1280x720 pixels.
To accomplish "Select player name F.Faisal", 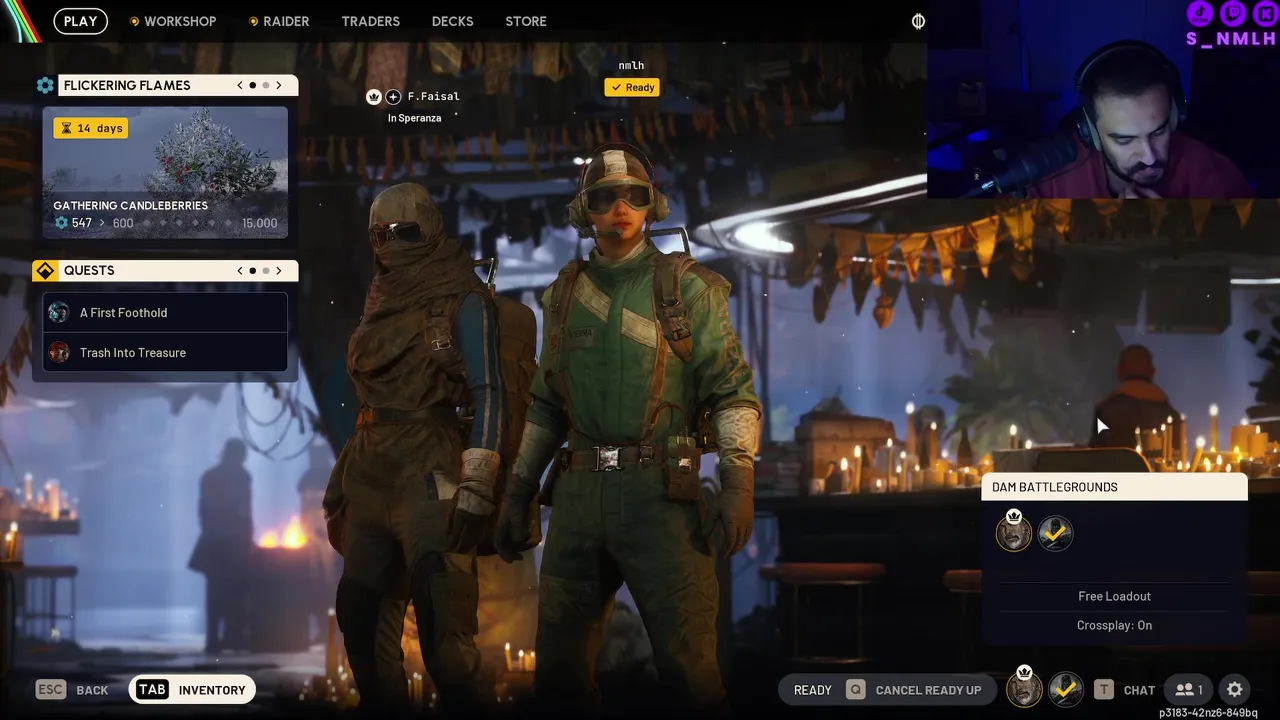I will click(434, 97).
